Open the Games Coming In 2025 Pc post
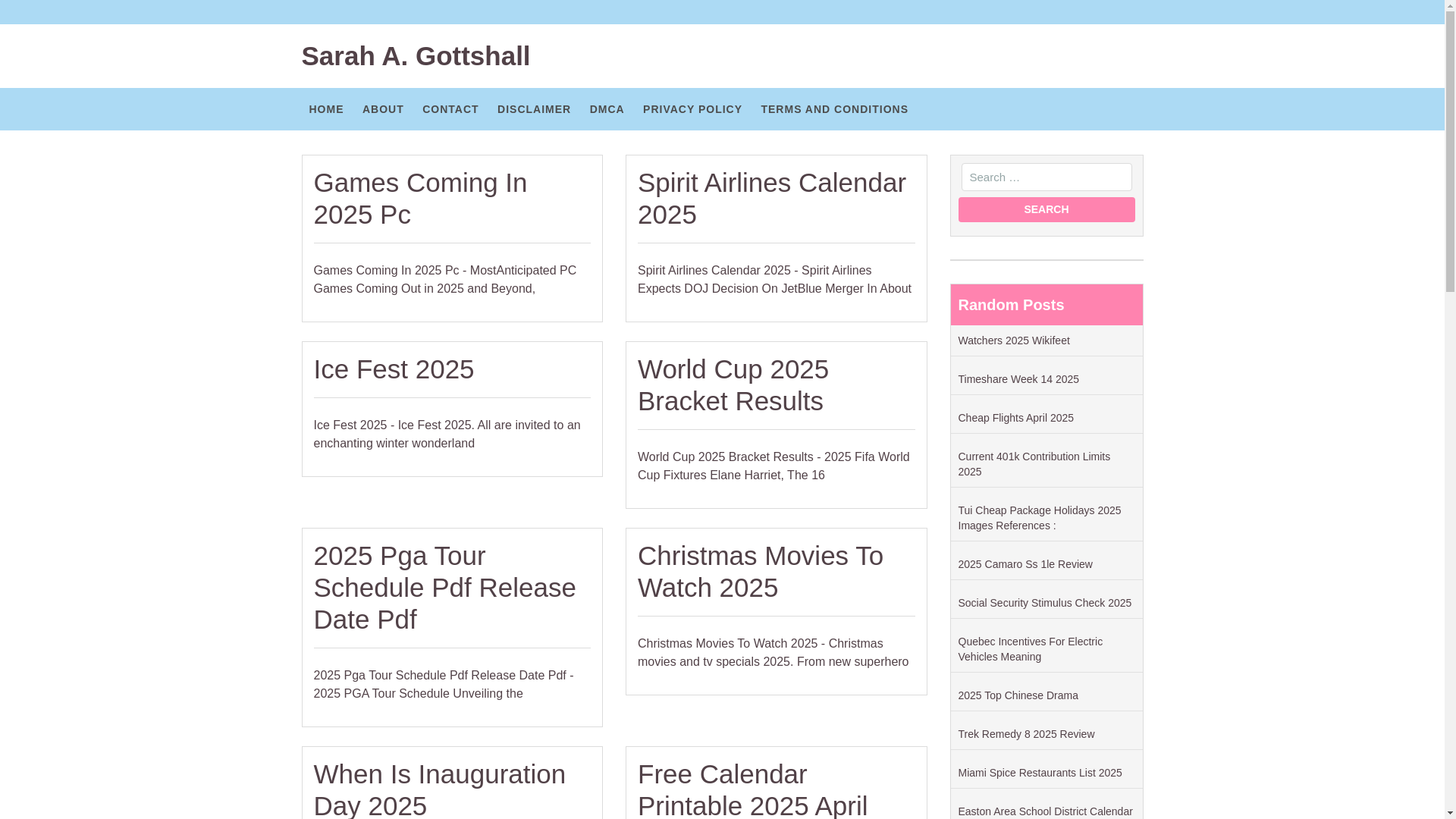Image resolution: width=1456 pixels, height=819 pixels. coord(420,199)
